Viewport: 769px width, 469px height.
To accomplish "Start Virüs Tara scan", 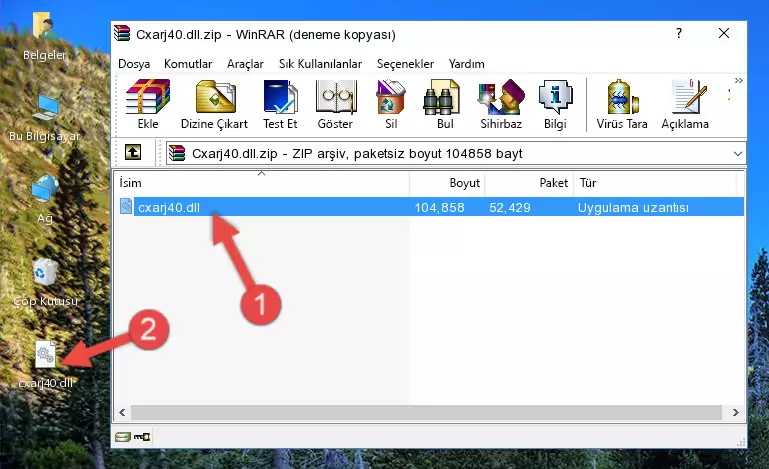I will [x=622, y=104].
